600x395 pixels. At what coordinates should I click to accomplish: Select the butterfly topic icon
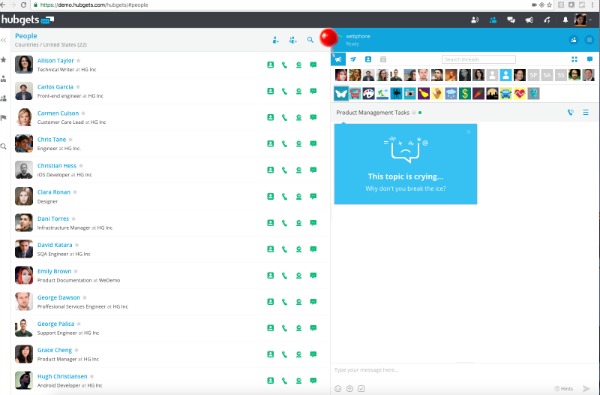pos(341,93)
